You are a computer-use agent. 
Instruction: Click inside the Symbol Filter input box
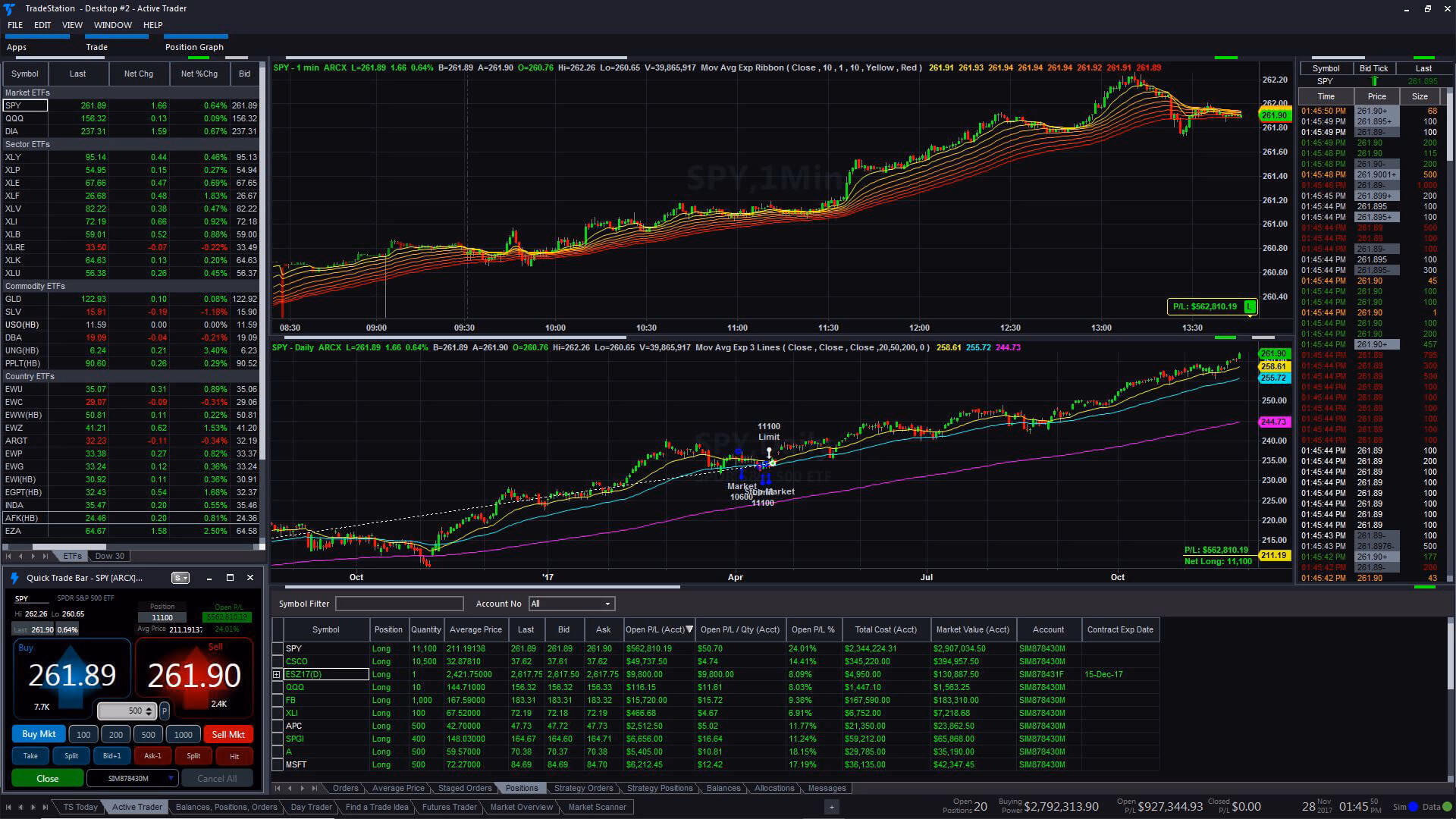[x=400, y=604]
